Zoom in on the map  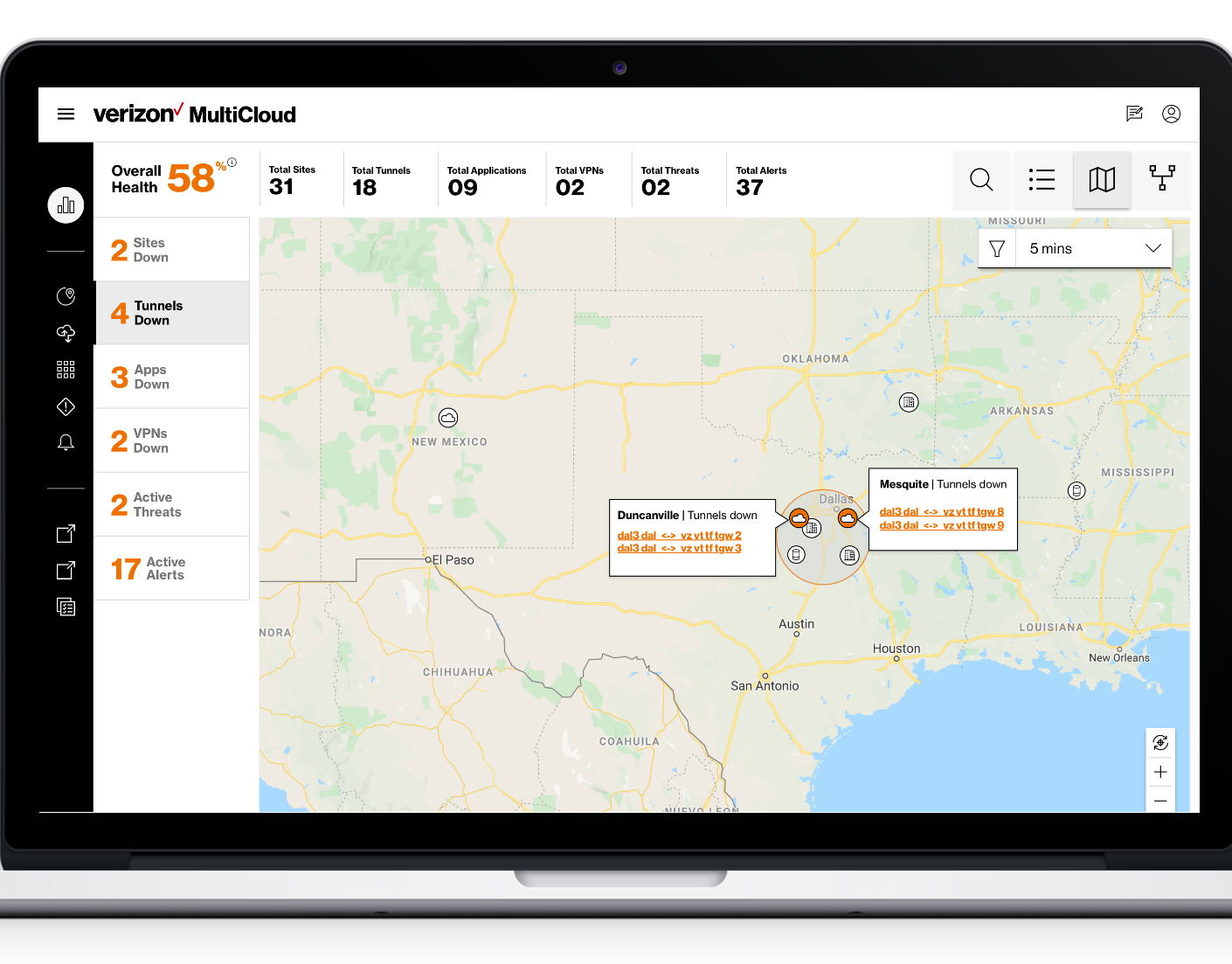click(x=1160, y=772)
